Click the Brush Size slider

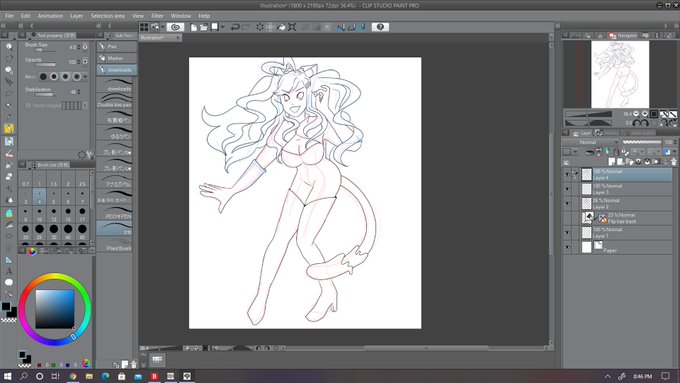coord(45,50)
